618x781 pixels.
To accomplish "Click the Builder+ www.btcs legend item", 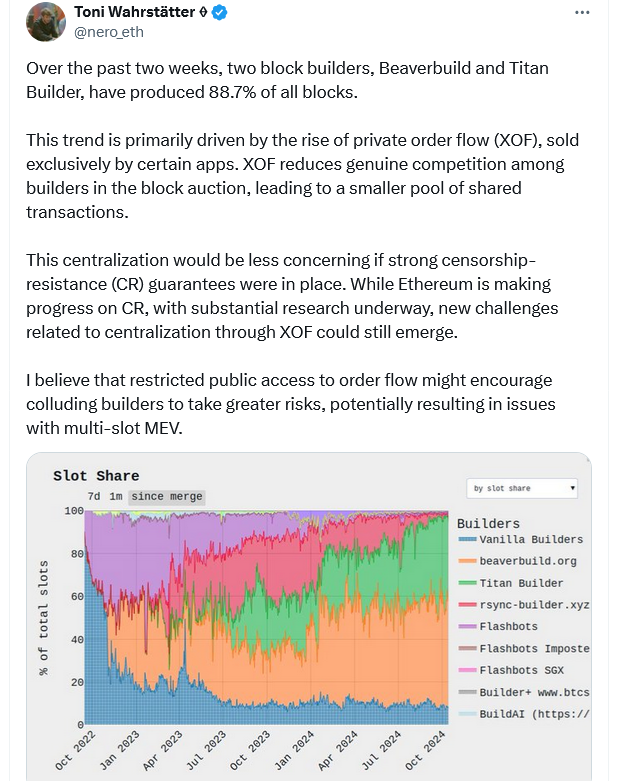I will [524, 692].
